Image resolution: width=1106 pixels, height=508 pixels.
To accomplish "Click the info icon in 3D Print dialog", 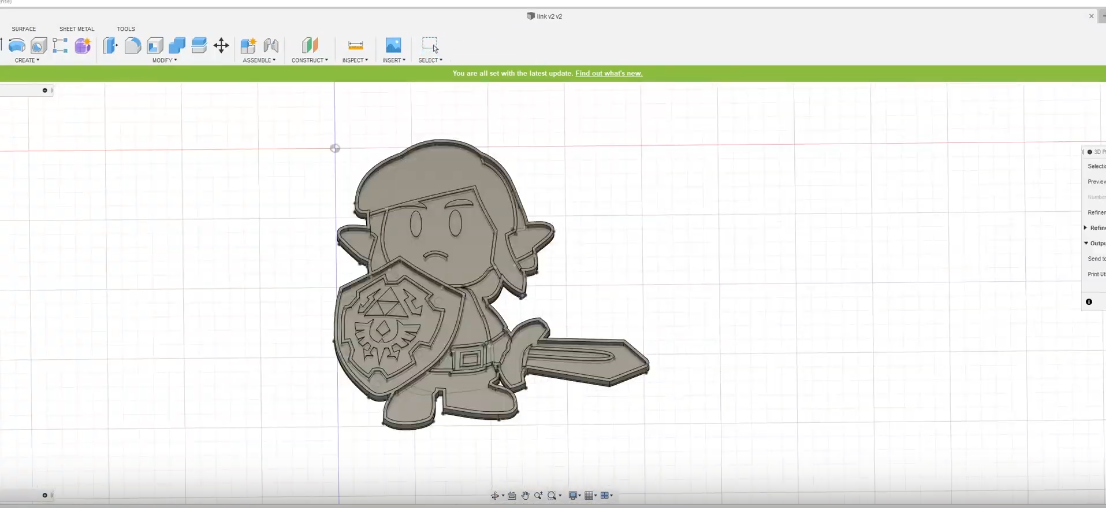I will [x=1089, y=302].
